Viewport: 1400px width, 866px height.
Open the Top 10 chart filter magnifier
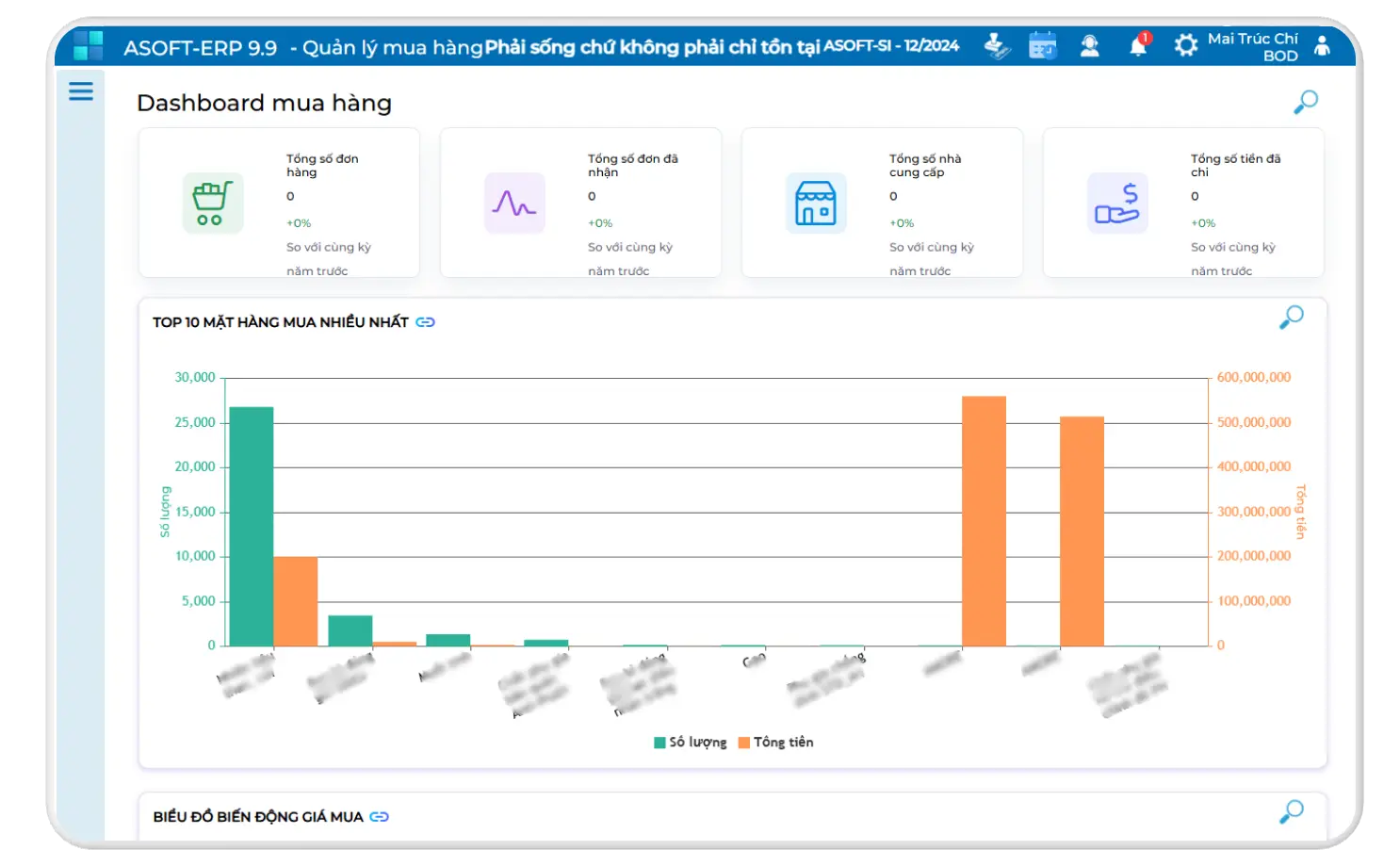tap(1291, 318)
